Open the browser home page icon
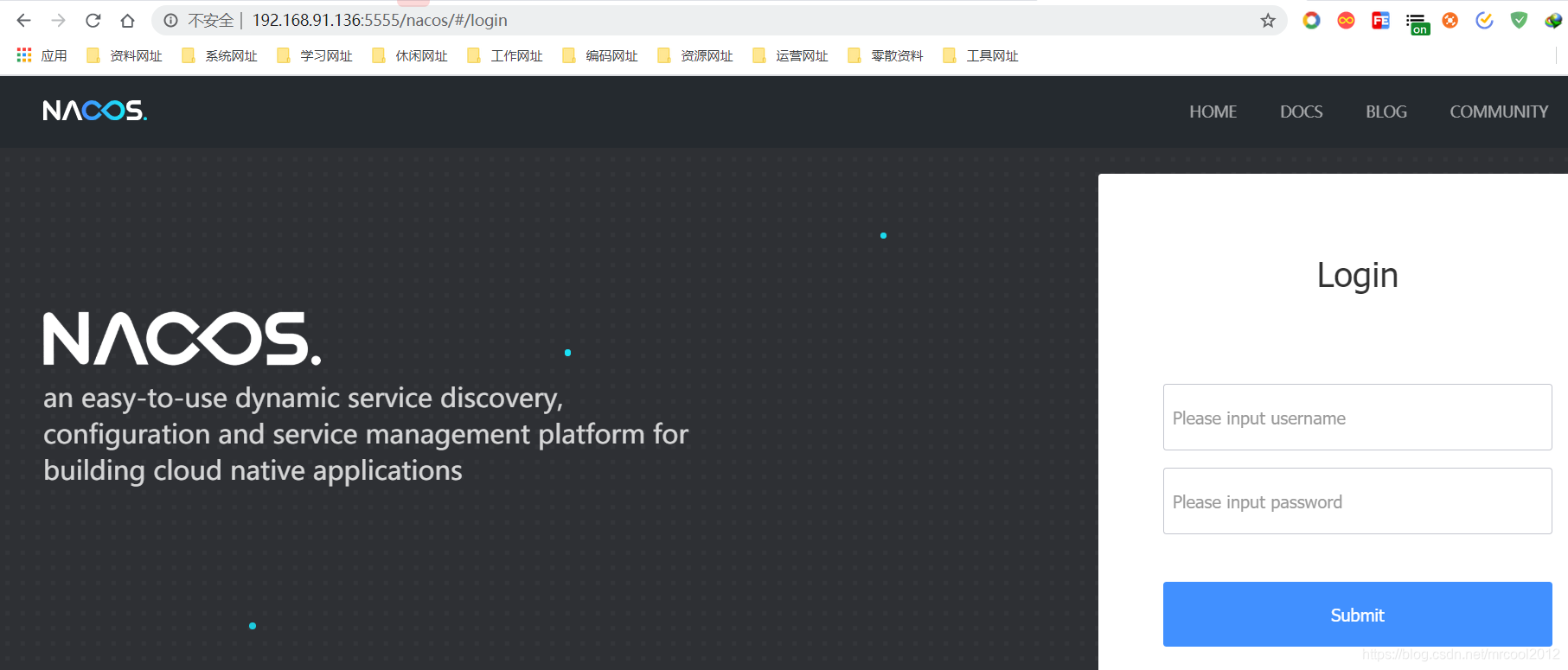 pyautogui.click(x=127, y=20)
